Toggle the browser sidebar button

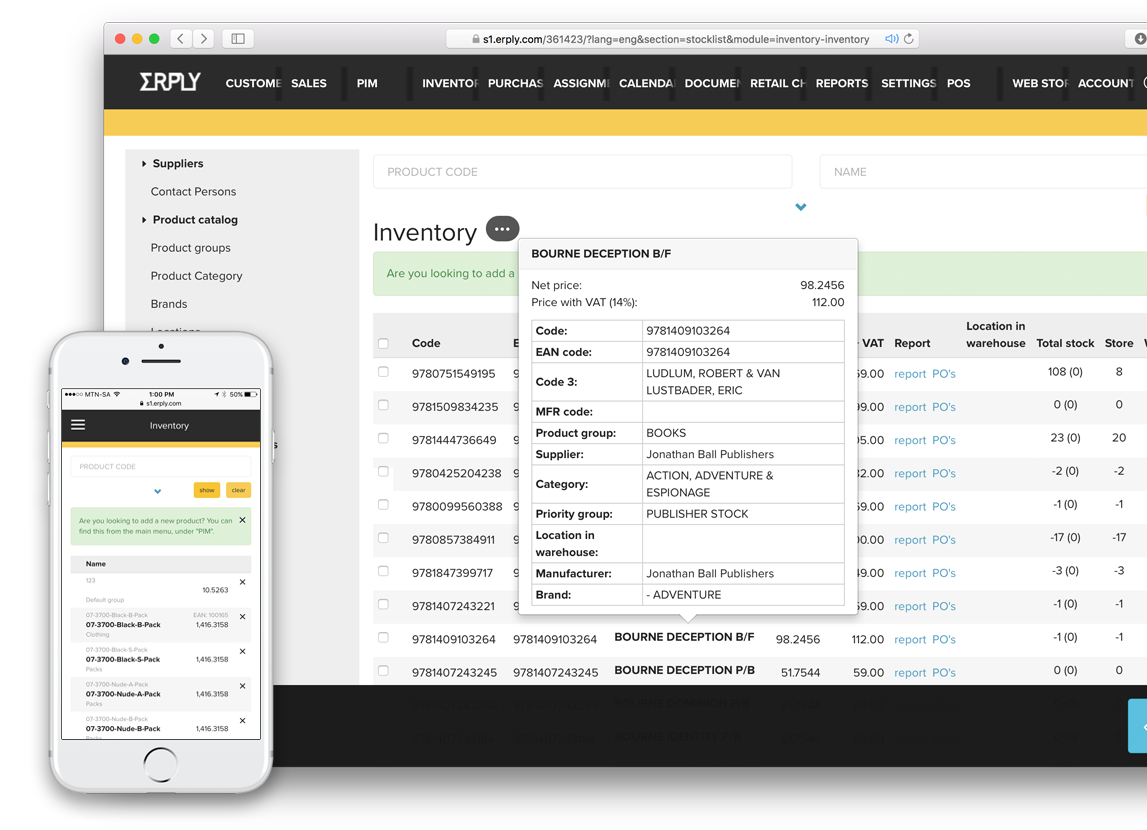(x=238, y=39)
